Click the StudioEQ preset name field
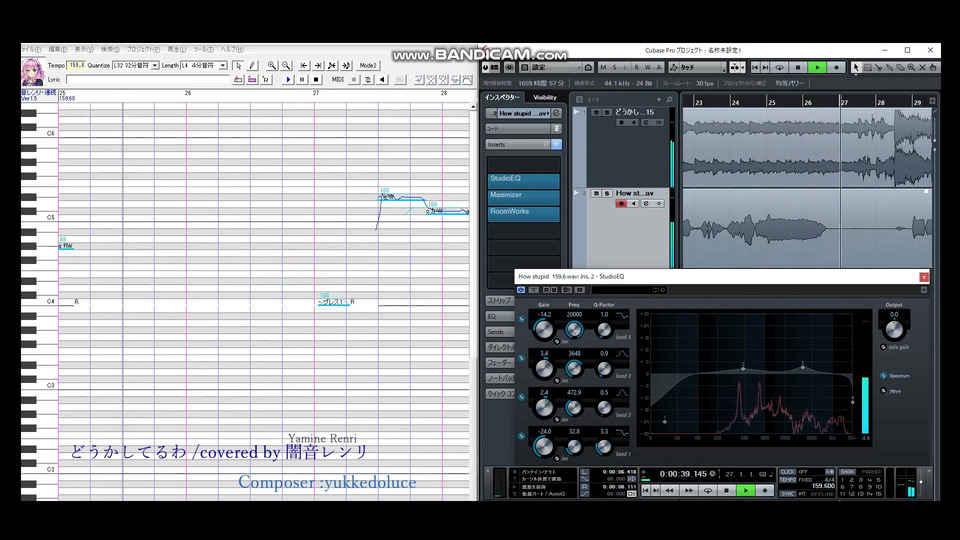Viewport: 960px width, 540px height. [x=623, y=290]
